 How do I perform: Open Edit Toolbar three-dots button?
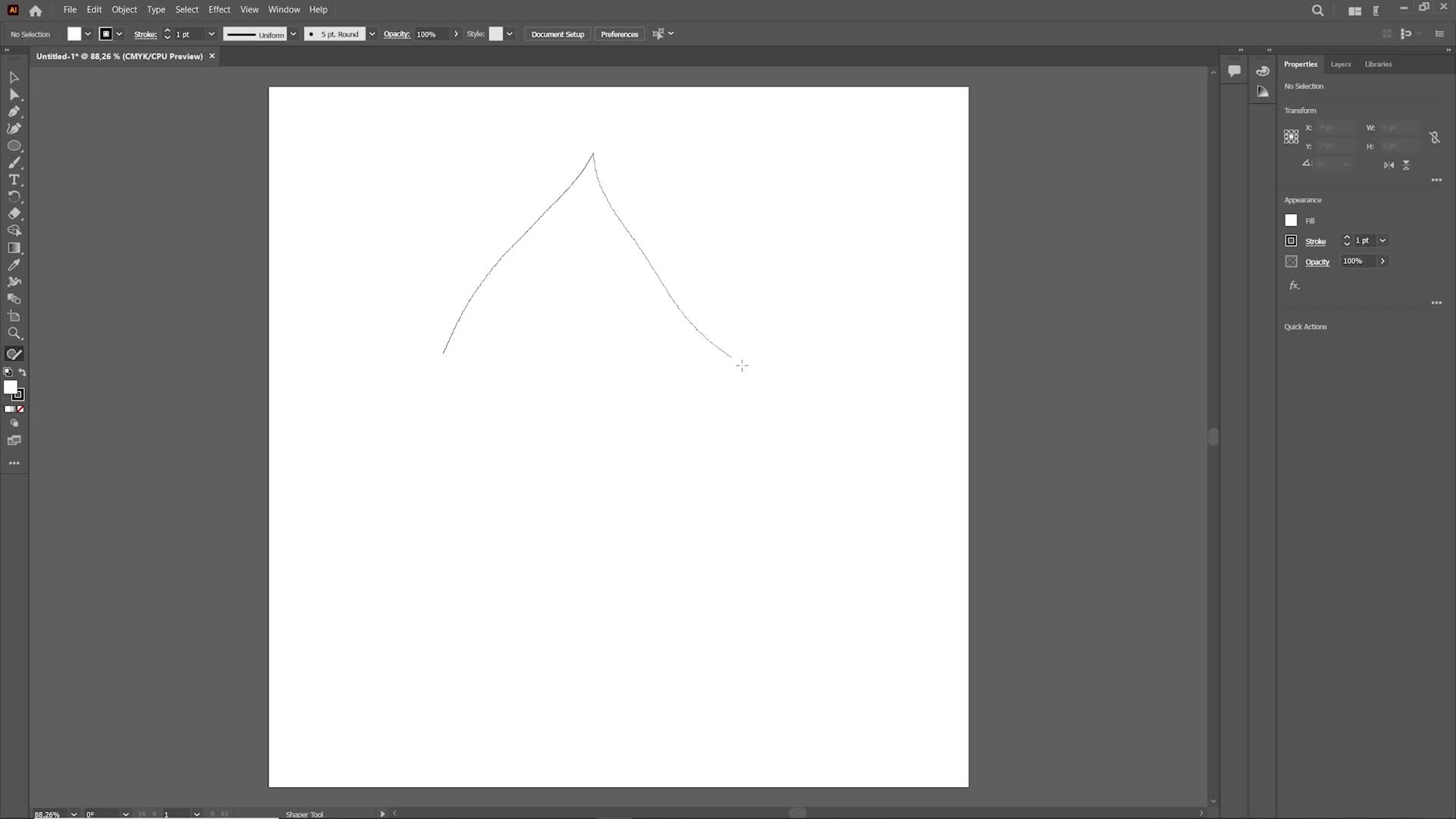(14, 463)
